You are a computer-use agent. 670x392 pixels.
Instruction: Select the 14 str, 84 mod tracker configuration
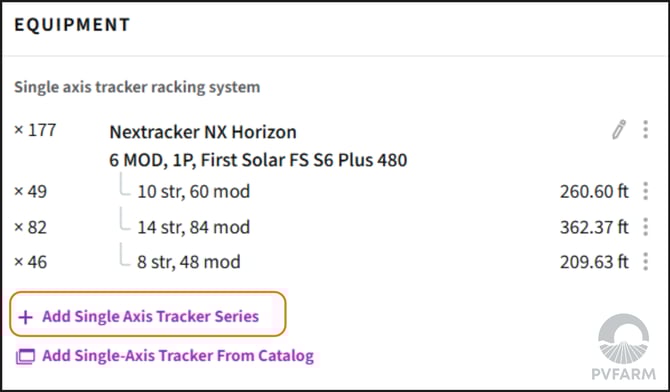[x=194, y=227]
